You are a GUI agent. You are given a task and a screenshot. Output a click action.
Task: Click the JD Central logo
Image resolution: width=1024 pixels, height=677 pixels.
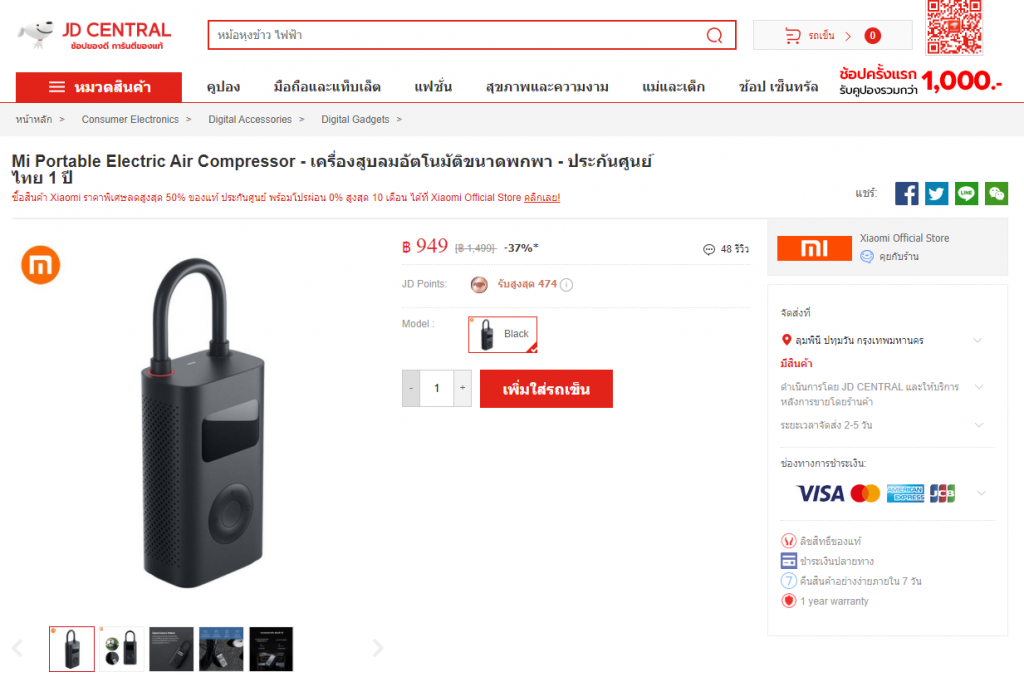[95, 35]
